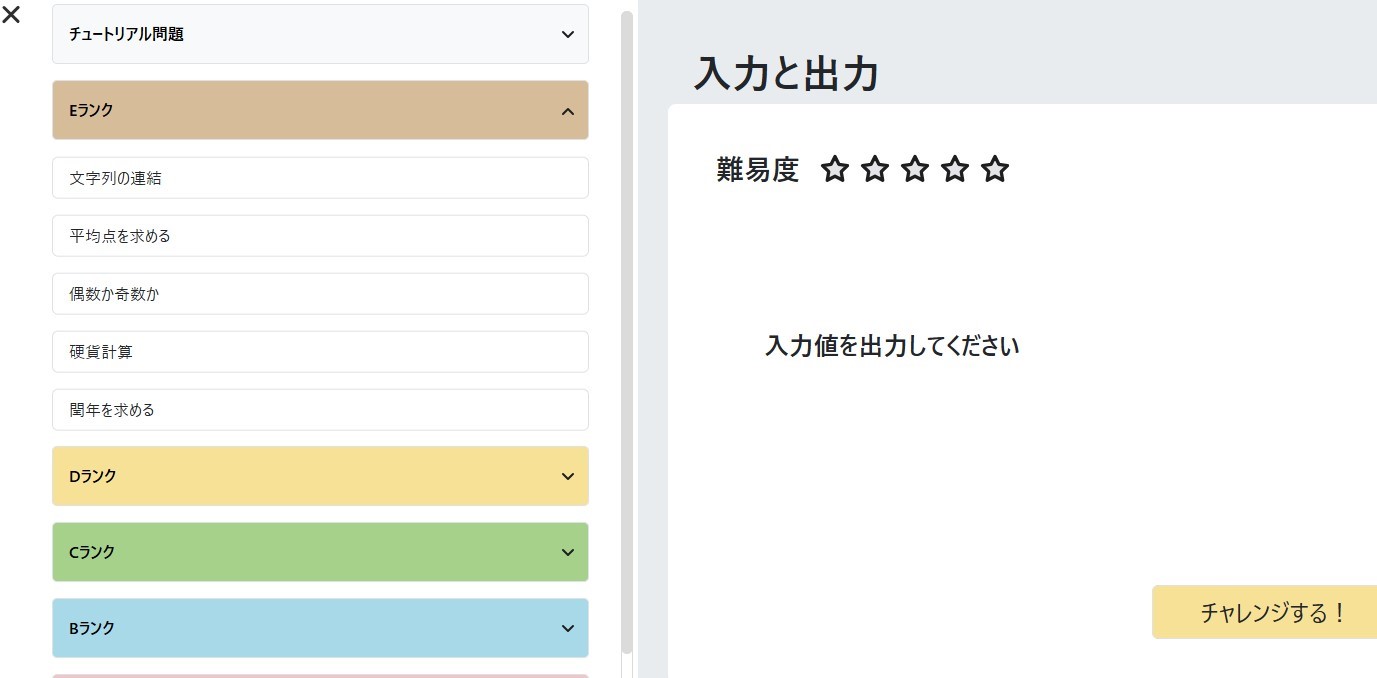Viewport: 1377px width, 678px height.
Task: Click the fourth difficulty star
Action: pos(954,170)
